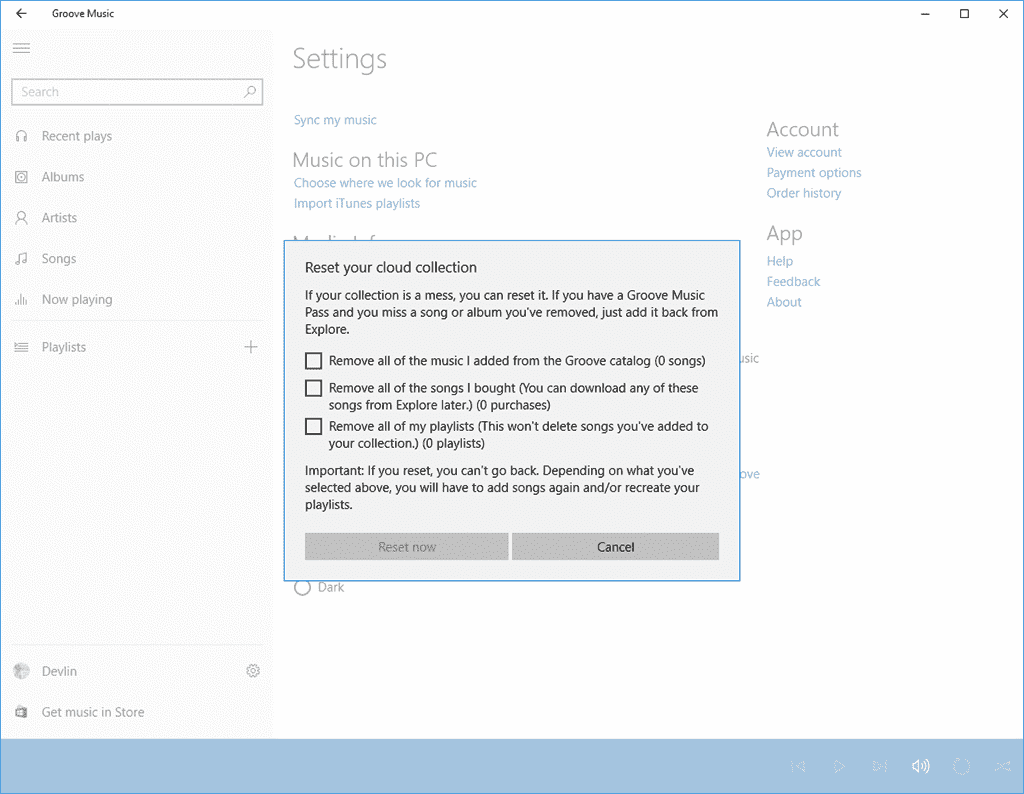The image size is (1024, 794).
Task: Click the Devlin profile avatar
Action: point(22,671)
